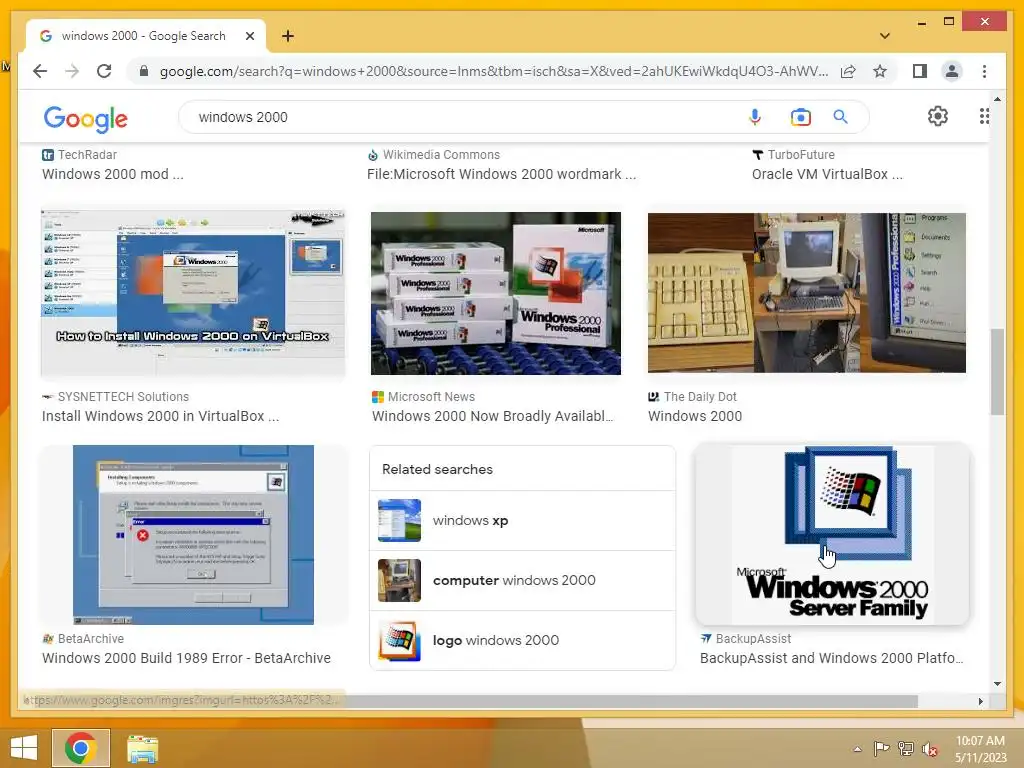
Task: Close the windows 2000 search tab
Action: tap(249, 36)
